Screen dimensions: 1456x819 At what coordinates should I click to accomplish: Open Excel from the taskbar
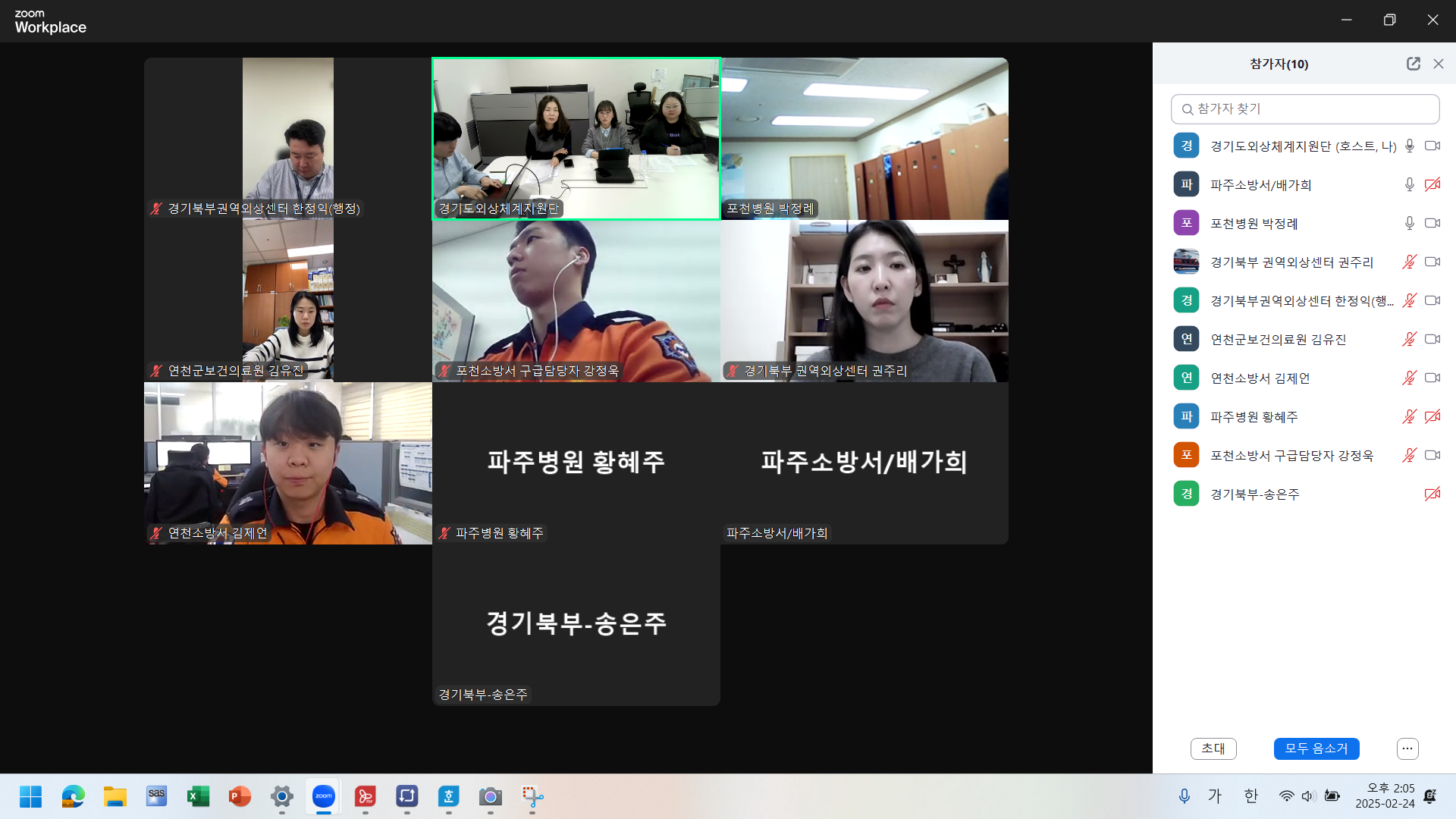pyautogui.click(x=198, y=796)
